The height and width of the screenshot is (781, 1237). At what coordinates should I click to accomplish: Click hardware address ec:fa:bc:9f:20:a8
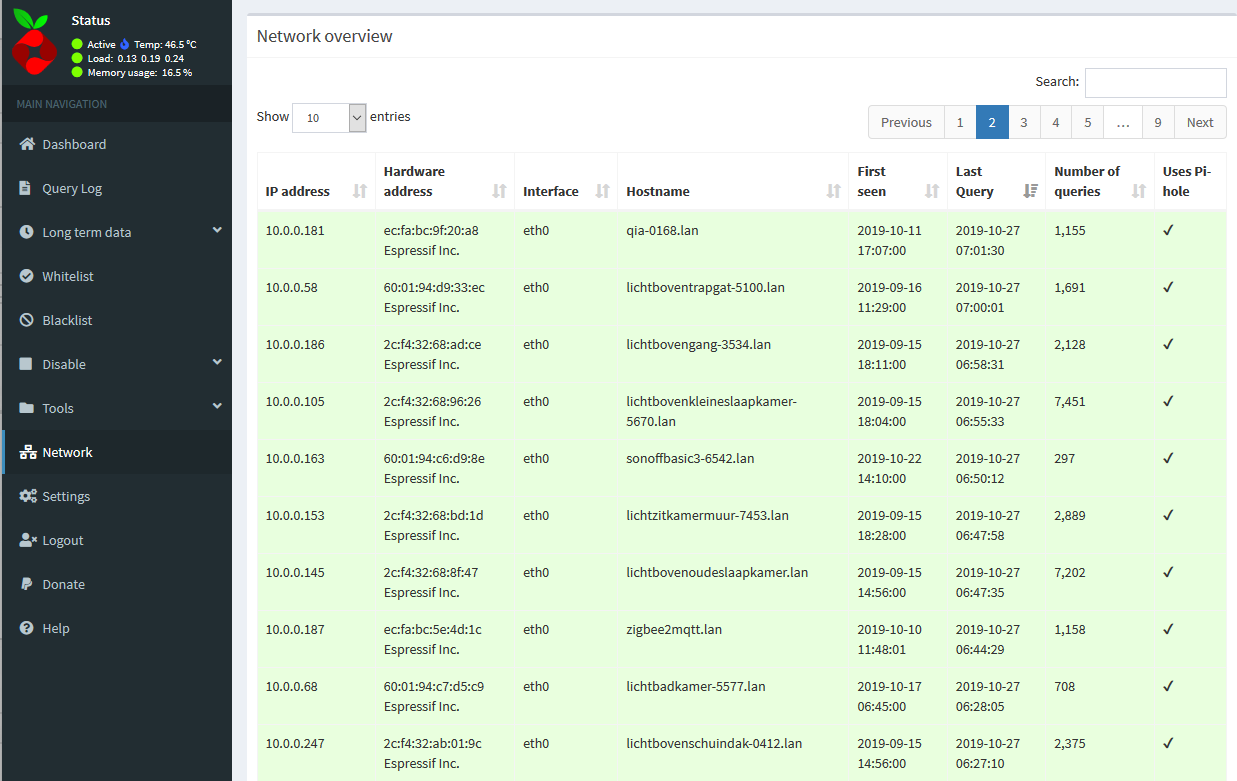431,230
